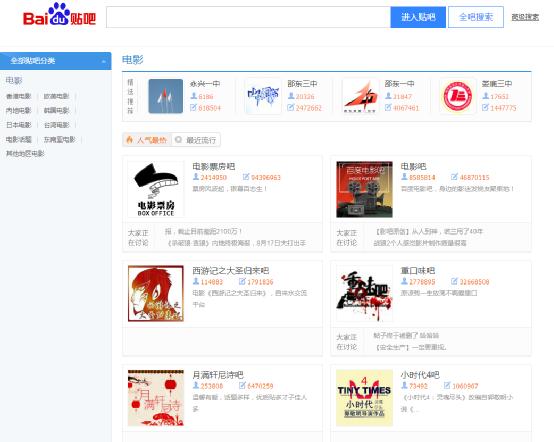Open the TINY TIMES 小时代 thumbnail
The image size is (554, 442).
pos(364,398)
